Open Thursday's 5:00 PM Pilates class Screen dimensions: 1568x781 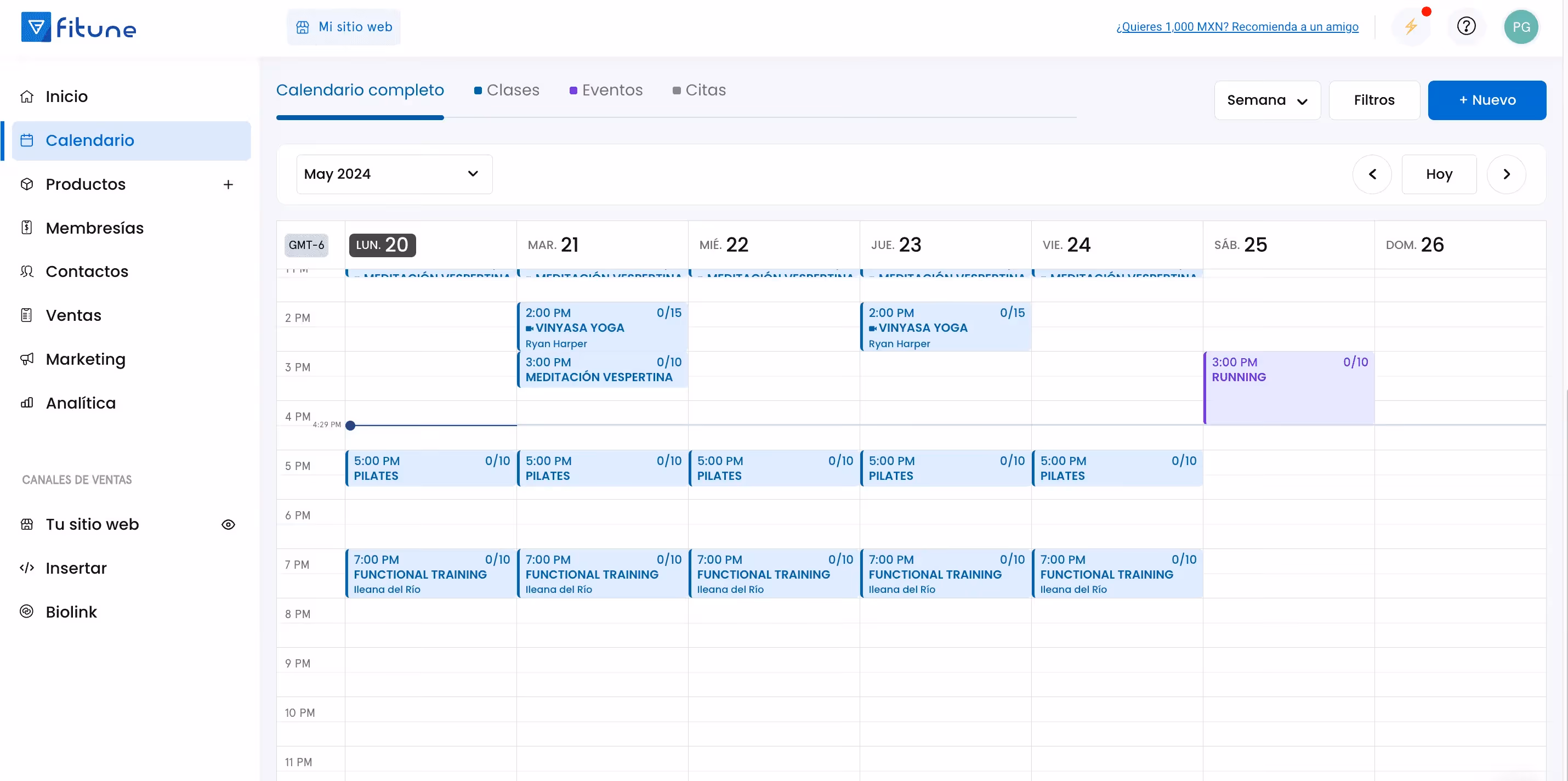[946, 468]
